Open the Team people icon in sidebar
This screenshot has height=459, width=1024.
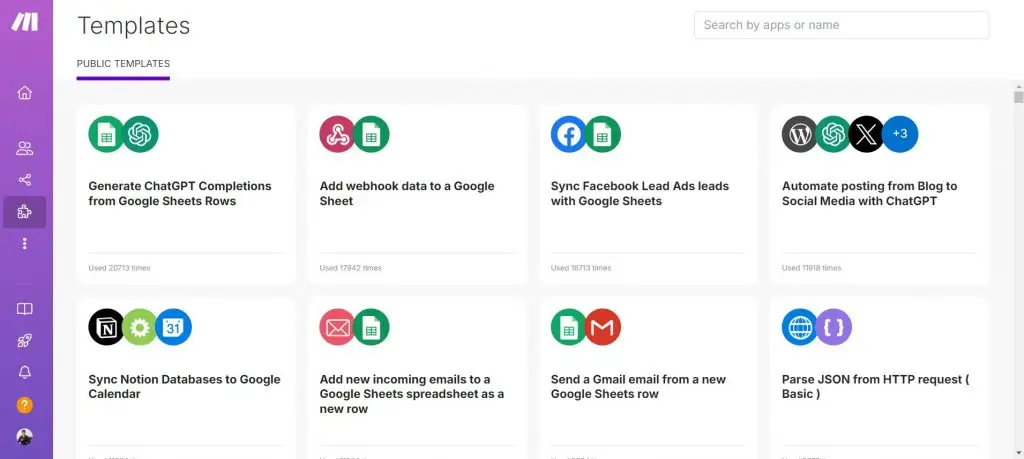click(25, 149)
